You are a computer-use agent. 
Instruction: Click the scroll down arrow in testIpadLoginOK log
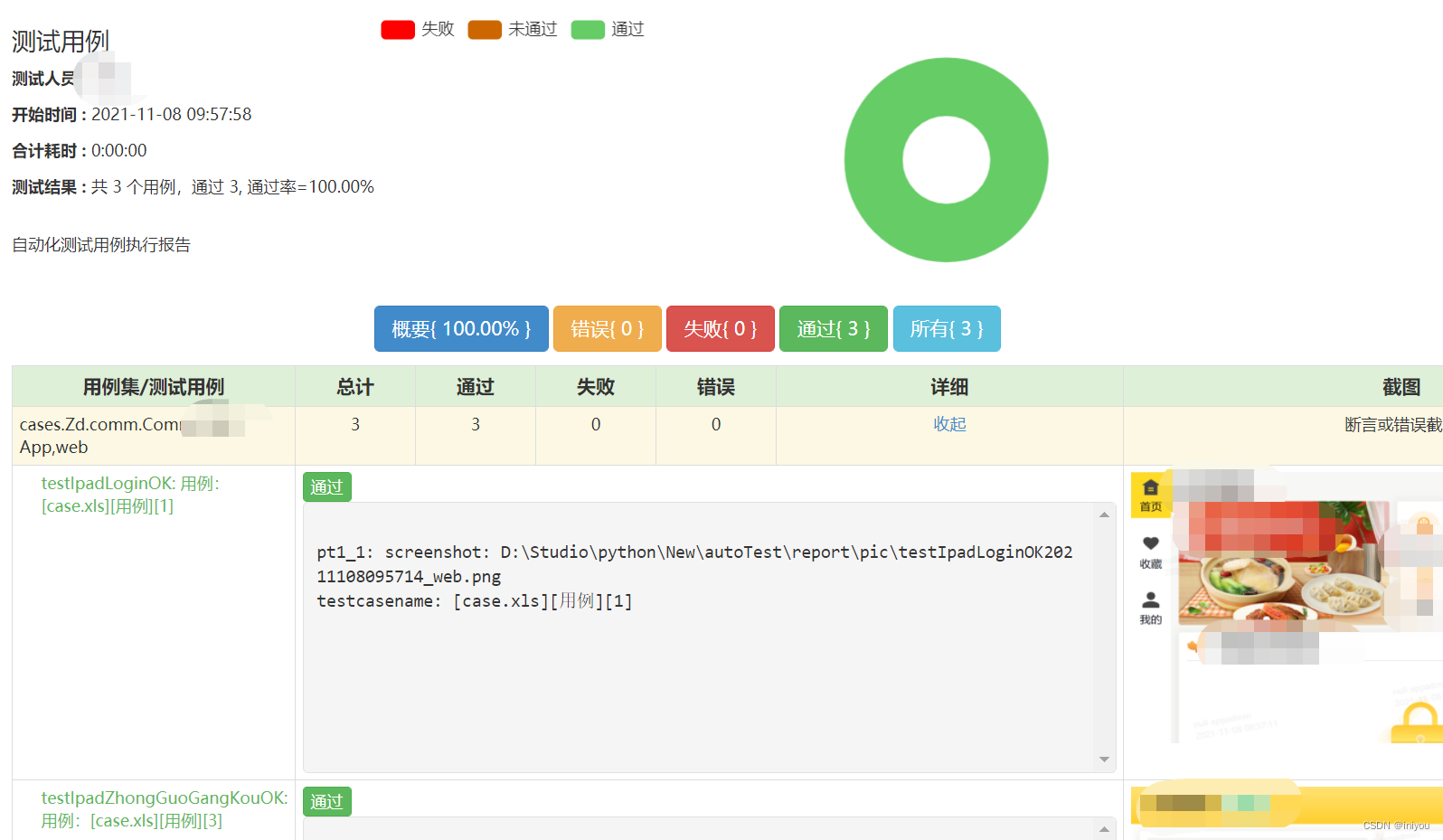[1104, 760]
